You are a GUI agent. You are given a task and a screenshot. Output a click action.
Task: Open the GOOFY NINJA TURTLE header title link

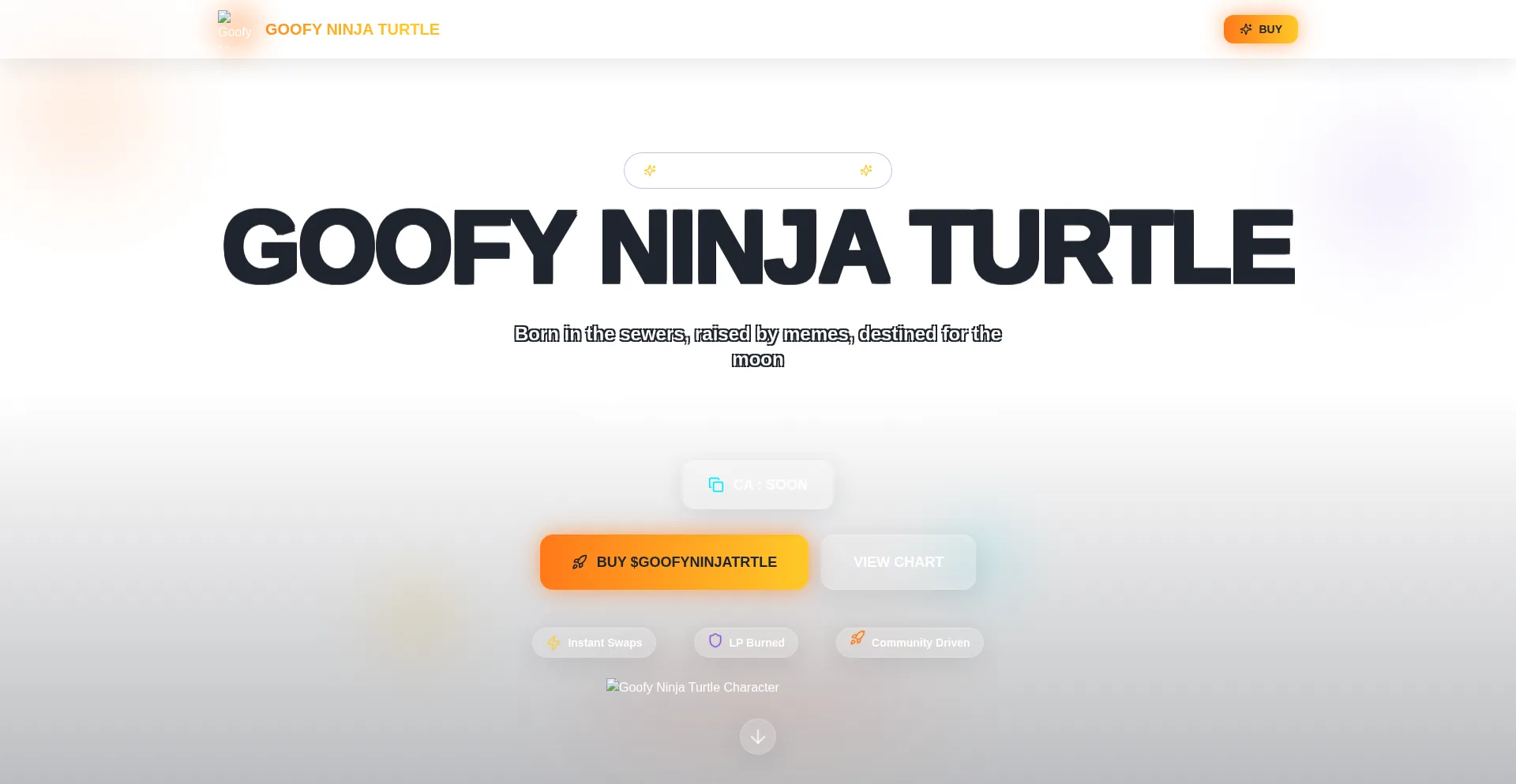(x=352, y=29)
